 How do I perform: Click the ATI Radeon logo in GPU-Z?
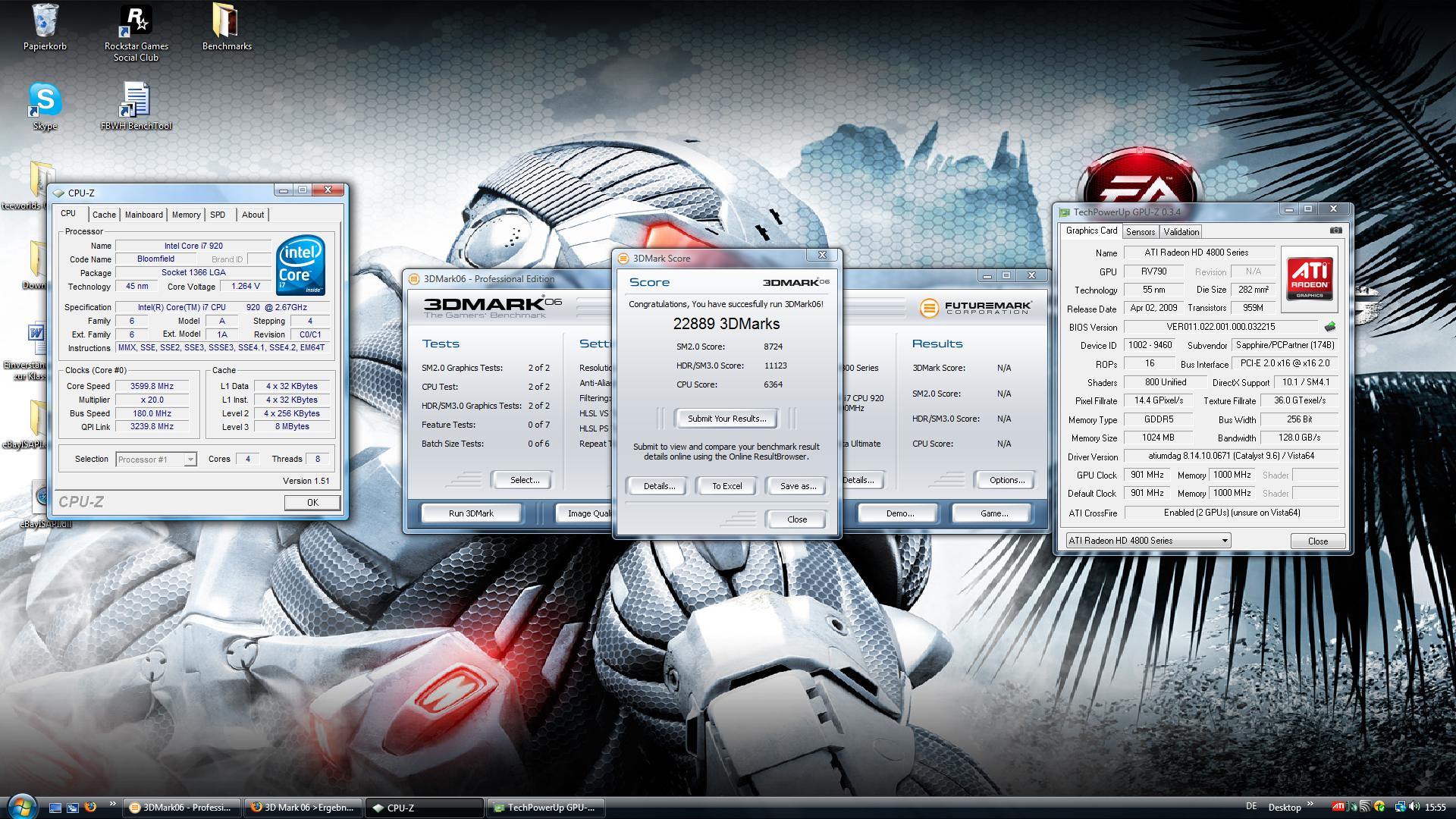point(1310,280)
